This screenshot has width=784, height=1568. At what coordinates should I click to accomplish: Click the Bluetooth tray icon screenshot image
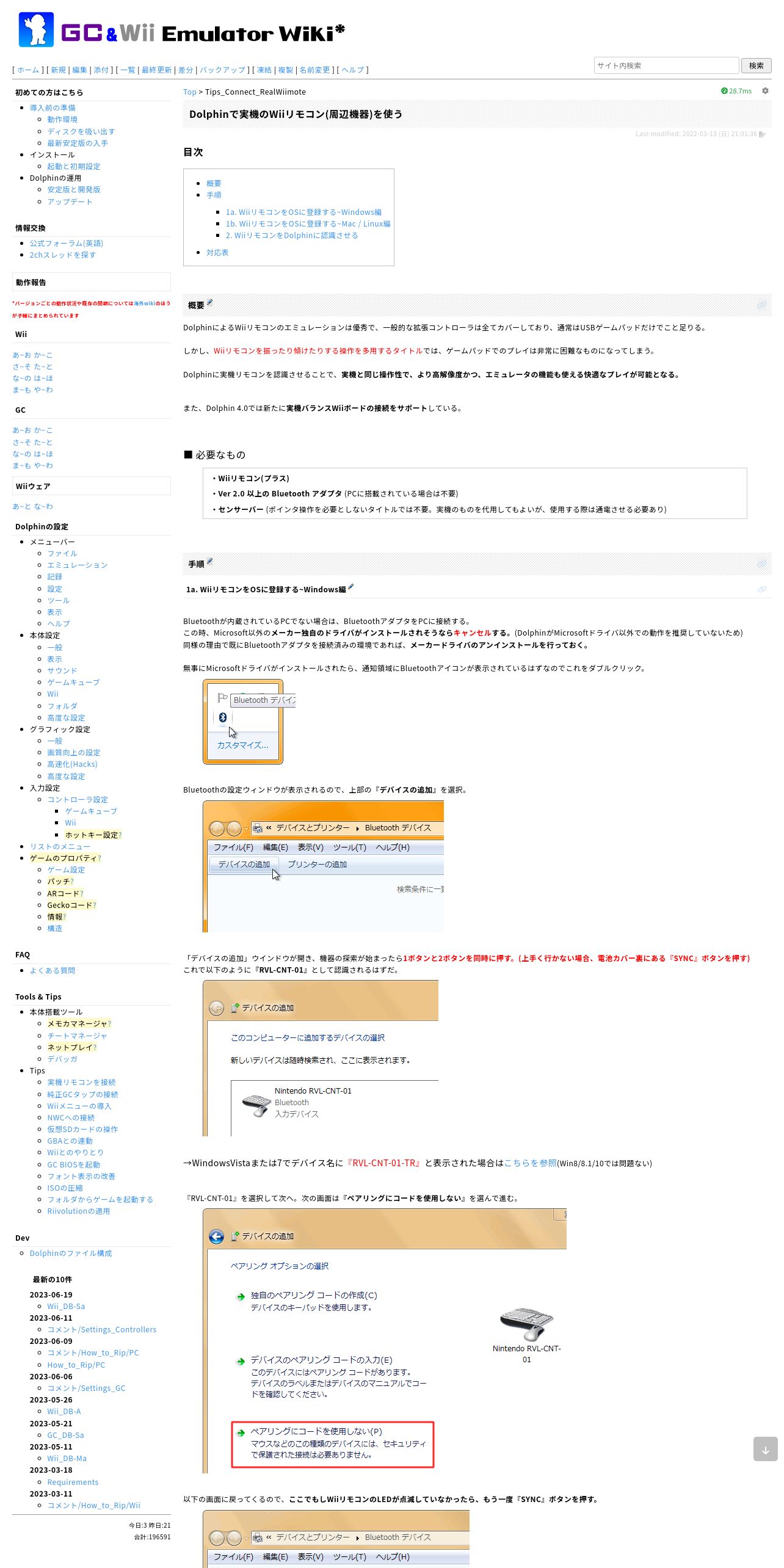tap(249, 721)
